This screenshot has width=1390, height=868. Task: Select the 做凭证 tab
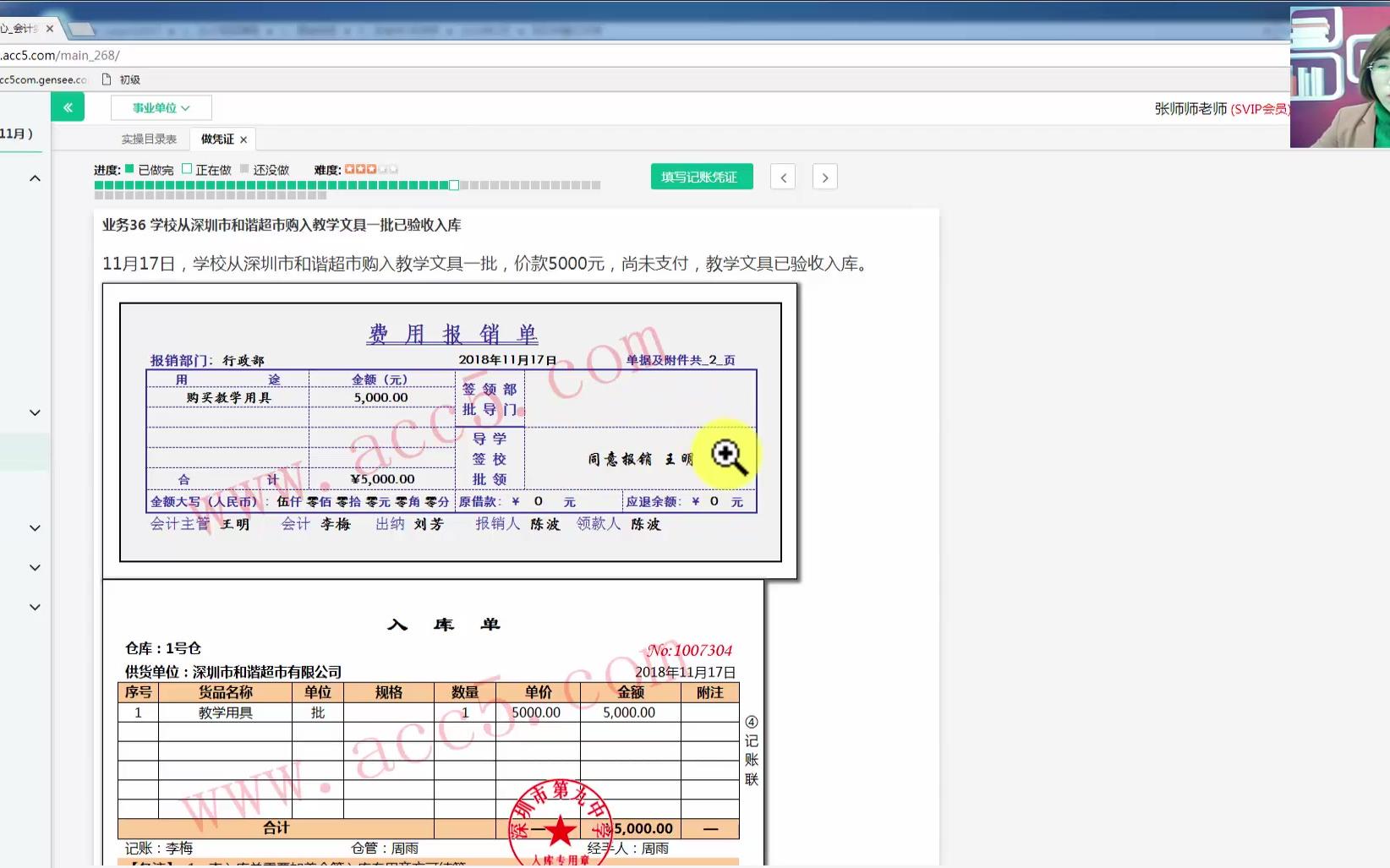(216, 139)
